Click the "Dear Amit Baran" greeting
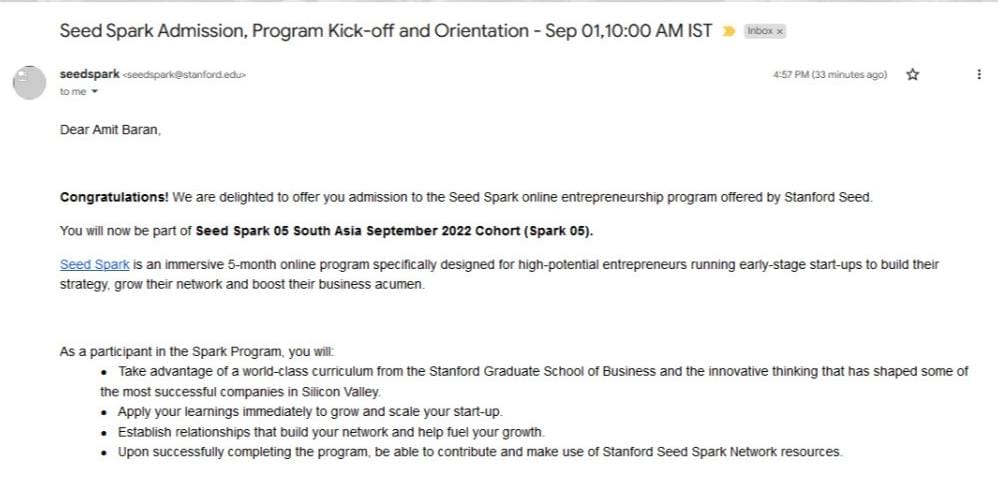Screen dimensions: 998x490 [x=110, y=130]
